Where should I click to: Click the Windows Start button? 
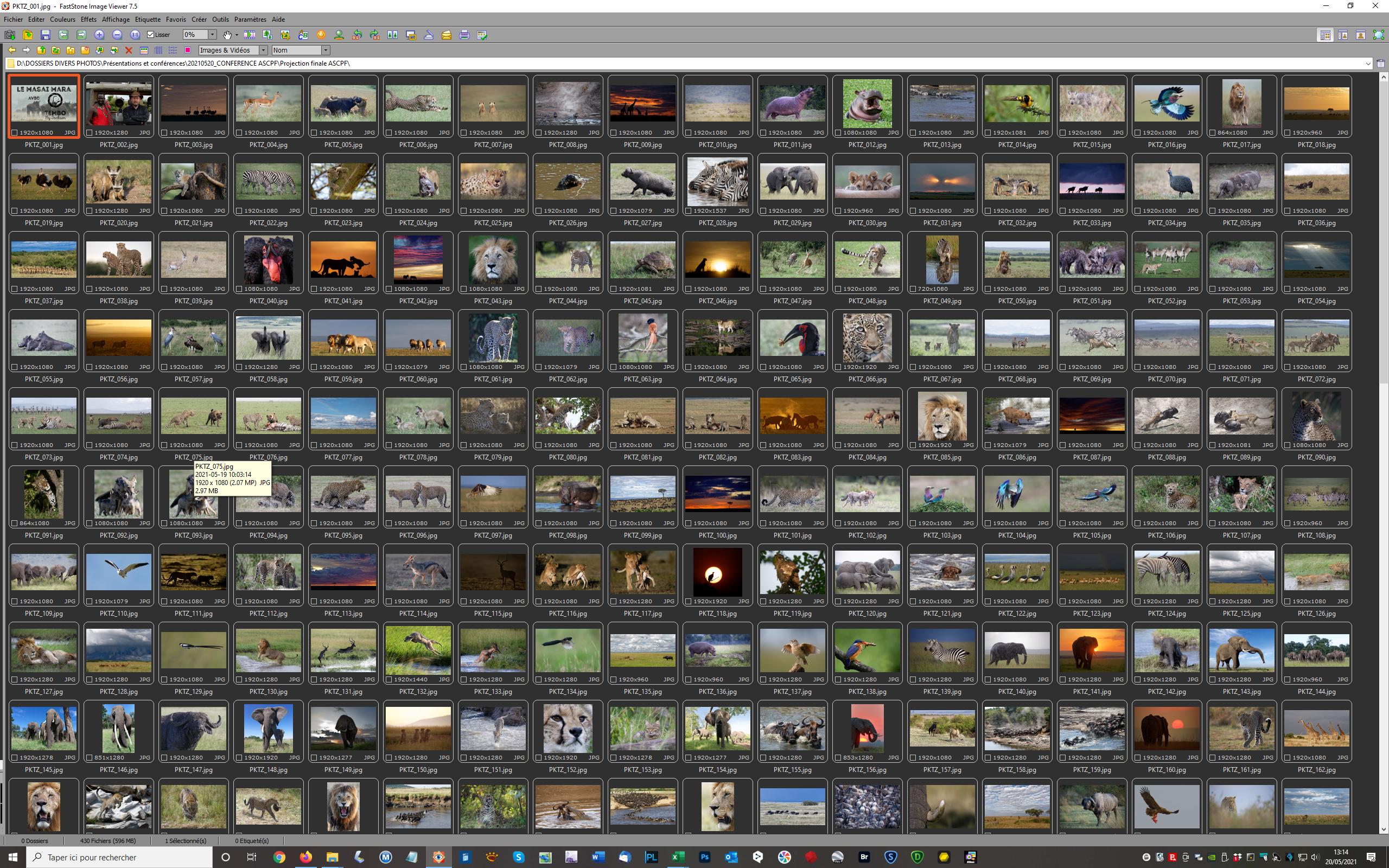point(12,857)
